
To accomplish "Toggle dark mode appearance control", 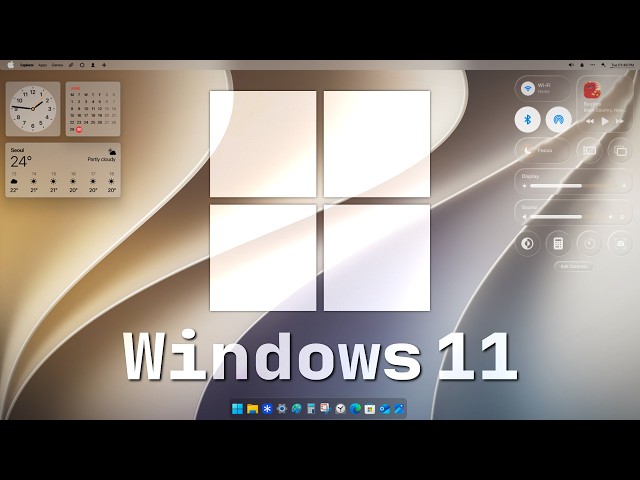I will coord(527,244).
